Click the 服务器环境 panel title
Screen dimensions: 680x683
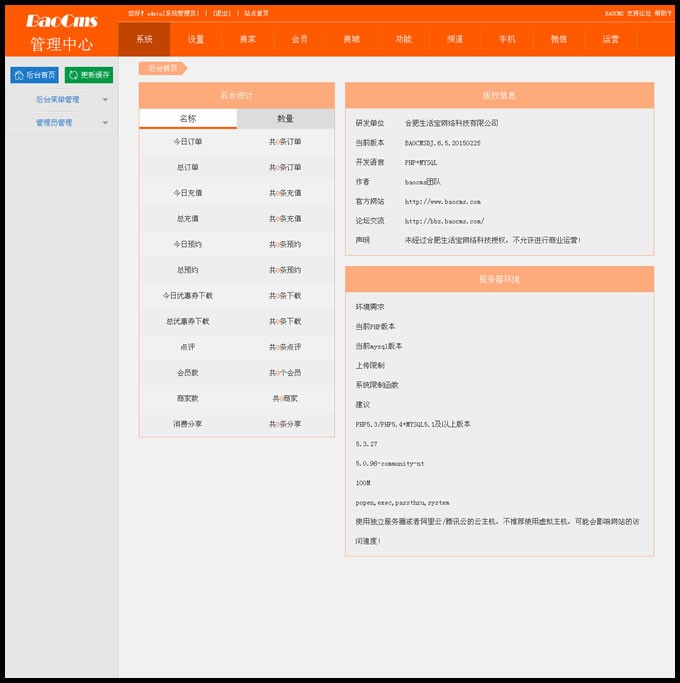pyautogui.click(x=500, y=279)
